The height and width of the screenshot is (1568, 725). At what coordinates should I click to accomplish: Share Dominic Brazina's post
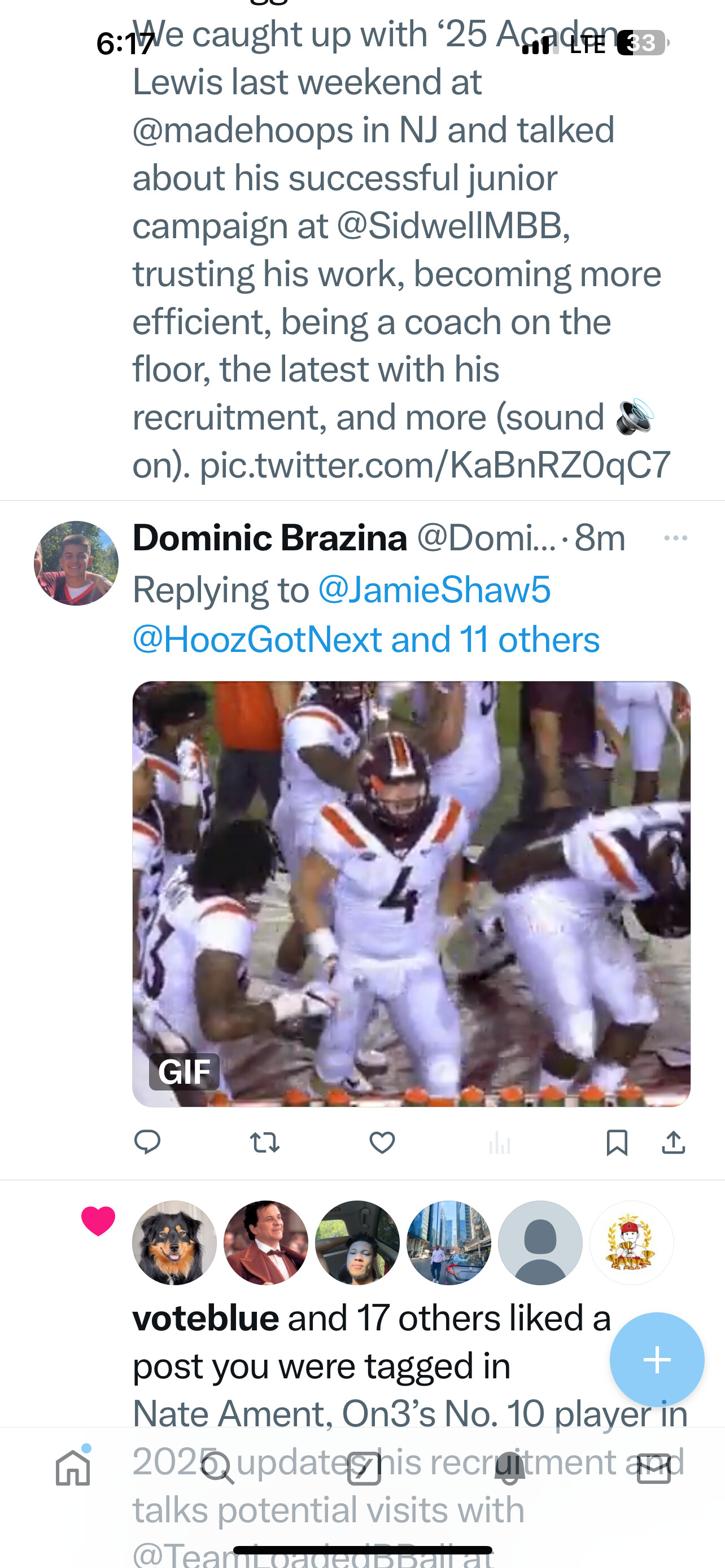click(673, 1142)
